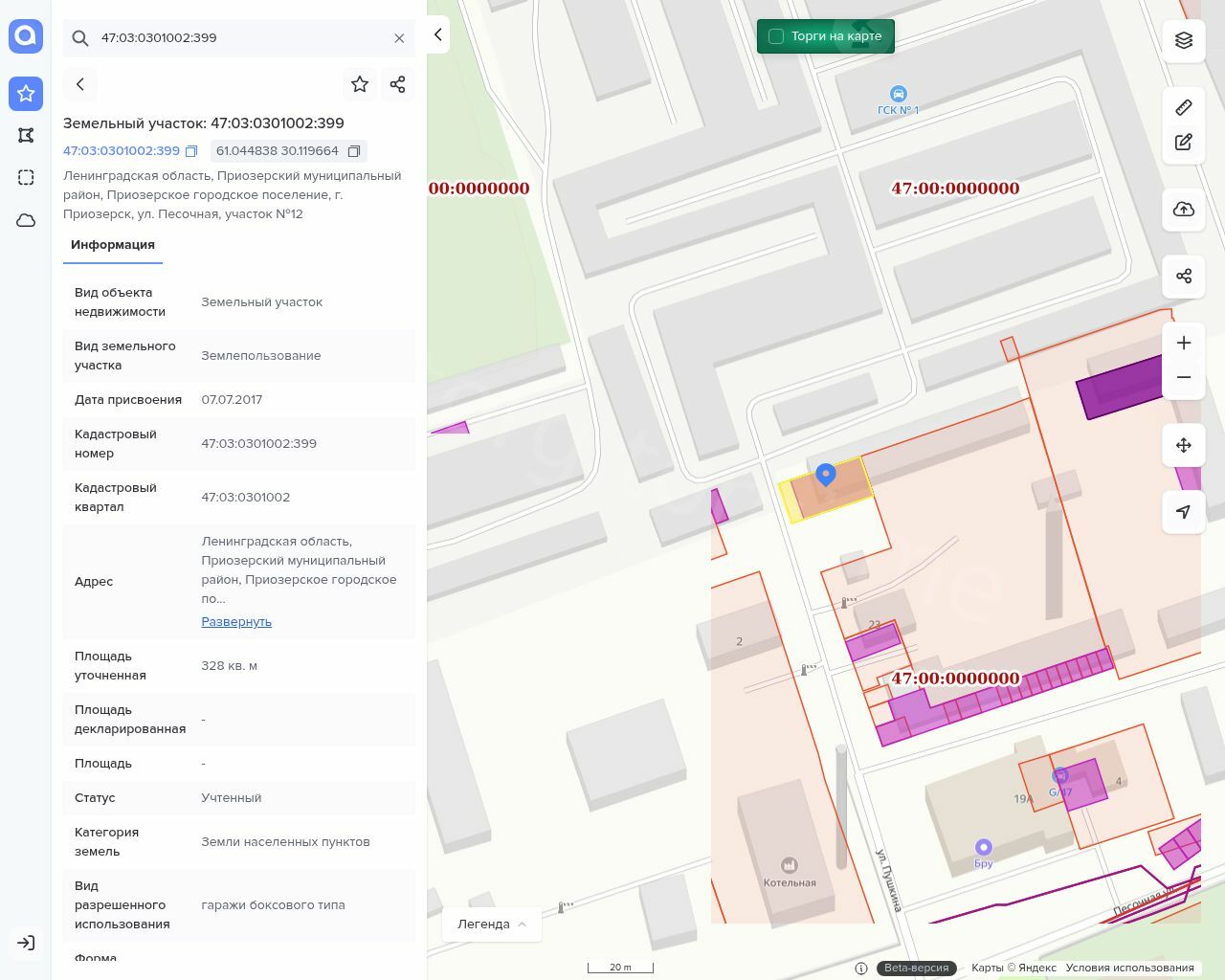Screen dimensions: 1225x980
Task: Select the ruler measurement tool
Action: [1184, 107]
